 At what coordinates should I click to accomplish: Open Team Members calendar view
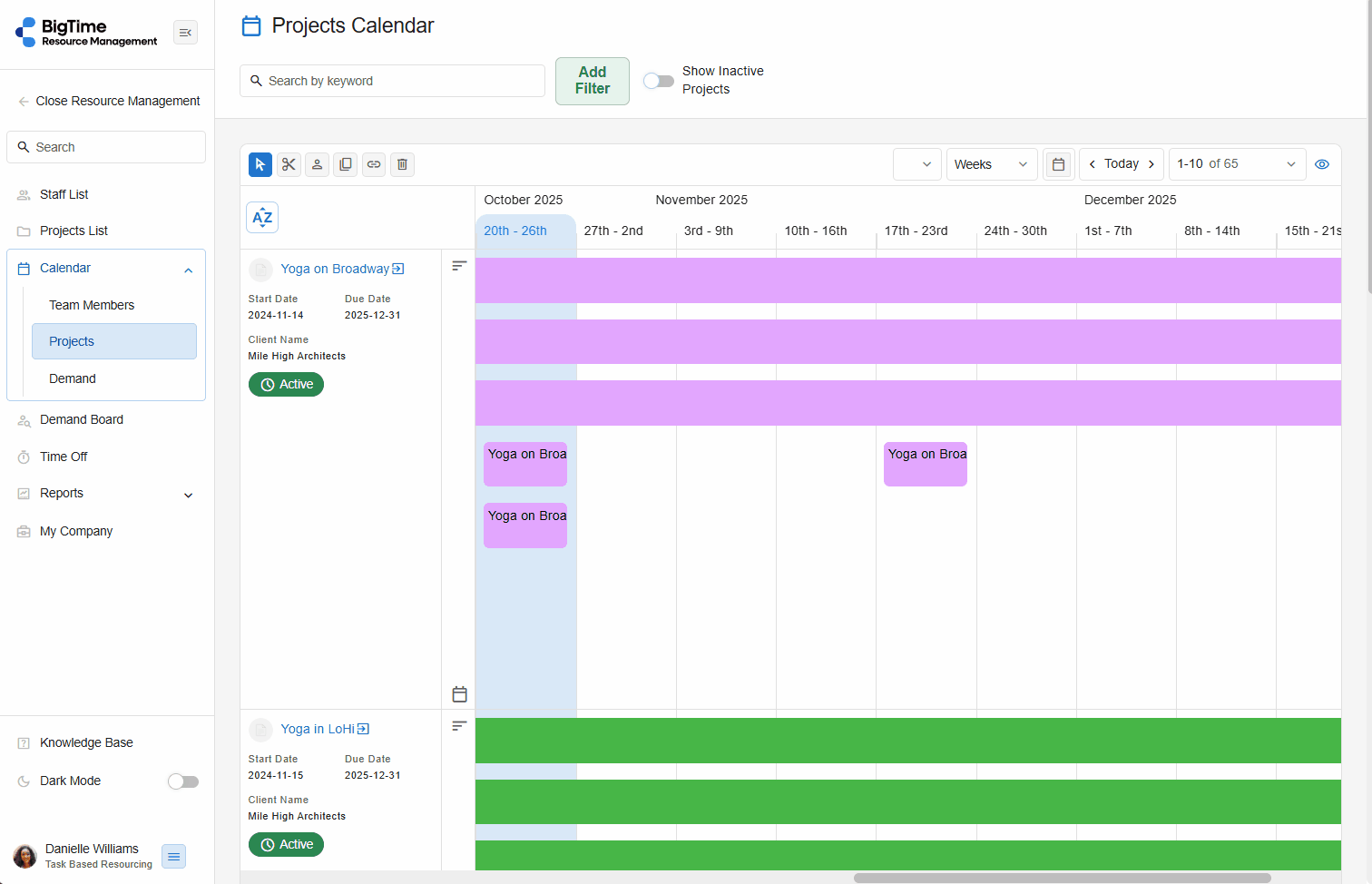[x=92, y=305]
